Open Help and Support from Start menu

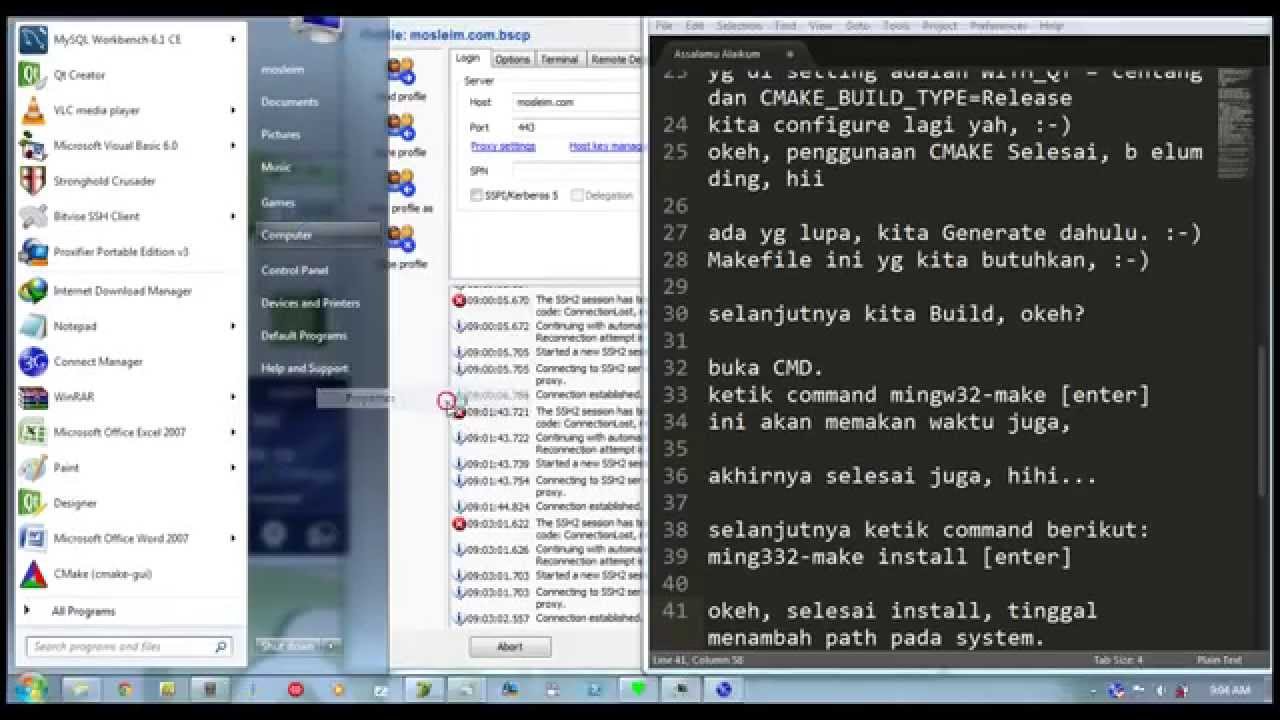click(304, 368)
